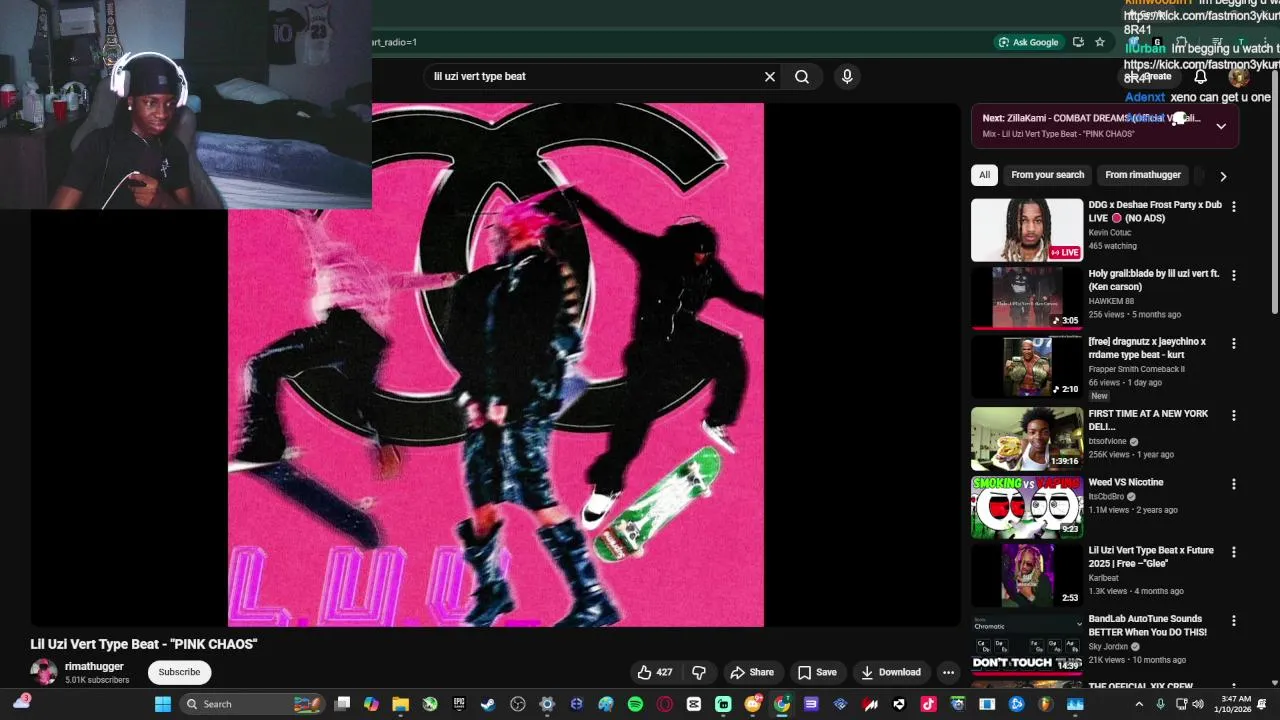Select the All filter chip
Viewport: 1280px width, 720px height.
[984, 175]
